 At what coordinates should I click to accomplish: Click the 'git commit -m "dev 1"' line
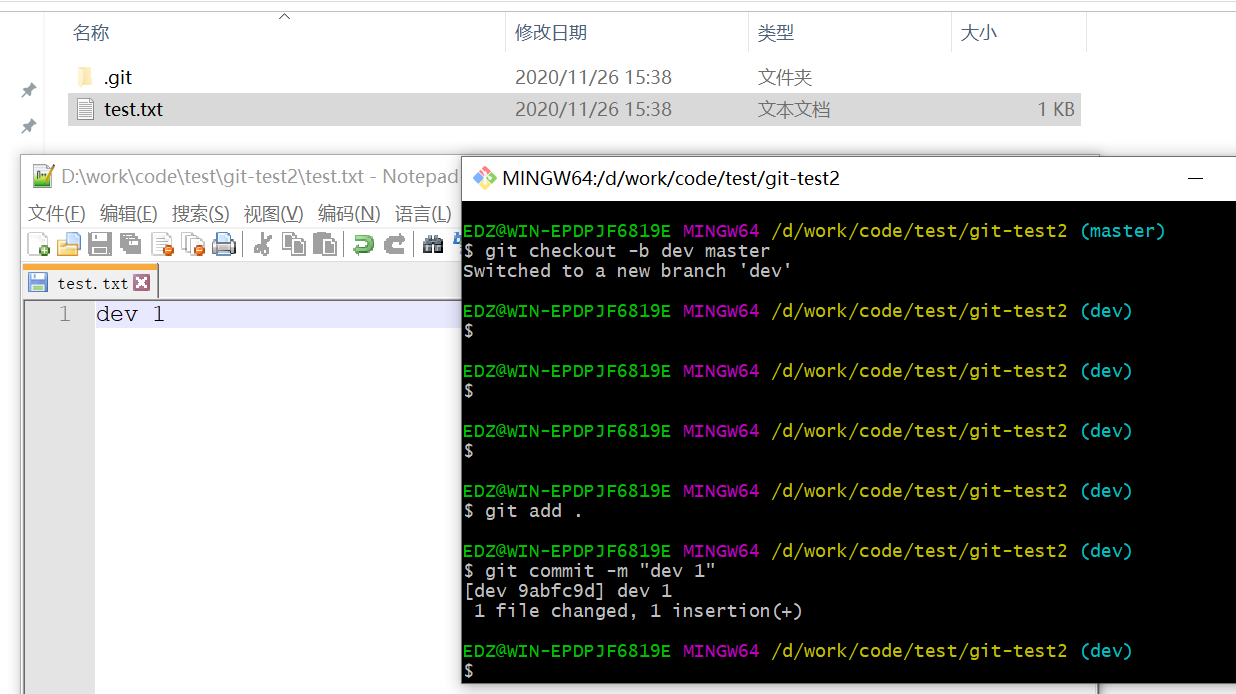(x=589, y=571)
